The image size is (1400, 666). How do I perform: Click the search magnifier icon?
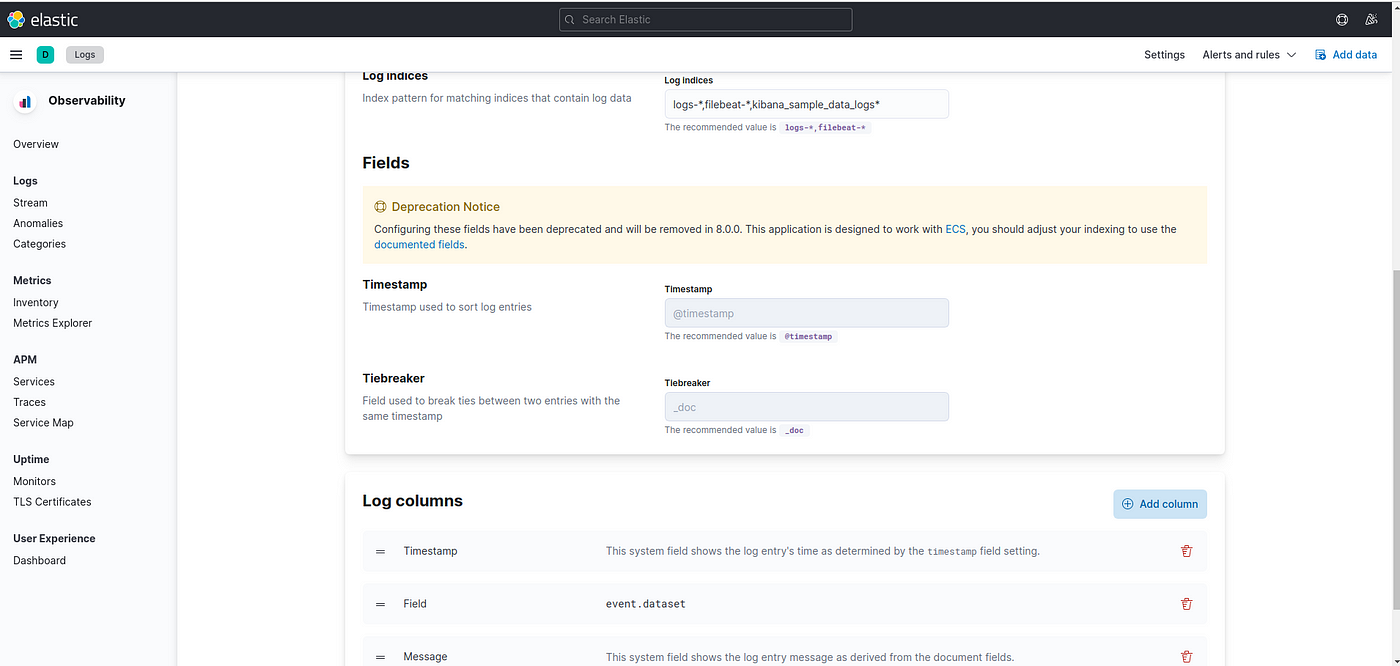coord(570,19)
